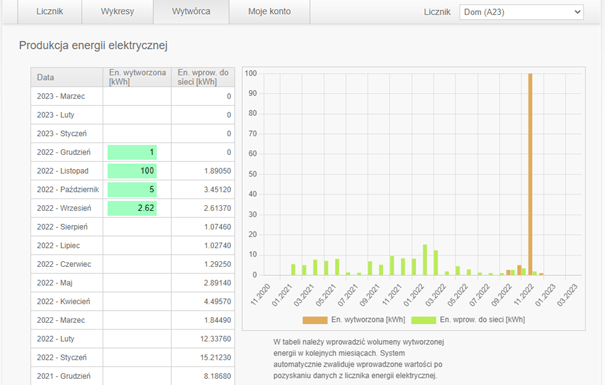Select the 2022 - Lipiec row label
This screenshot has width=605, height=385.
(x=58, y=246)
